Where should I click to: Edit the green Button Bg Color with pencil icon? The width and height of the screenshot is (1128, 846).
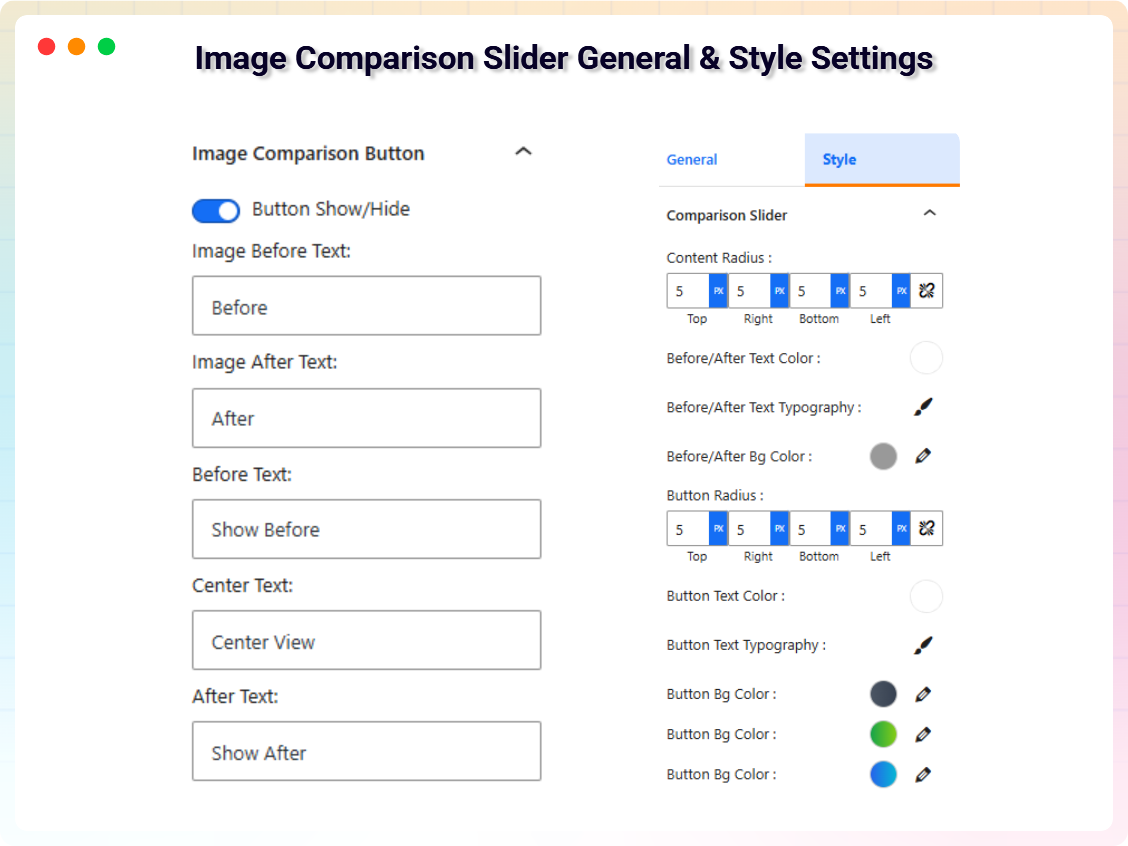(923, 734)
